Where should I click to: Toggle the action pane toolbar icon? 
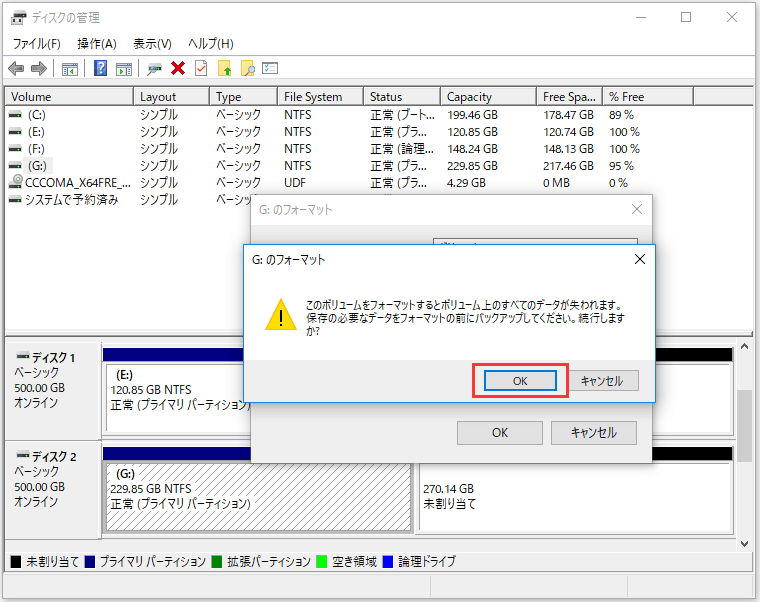pyautogui.click(x=124, y=69)
